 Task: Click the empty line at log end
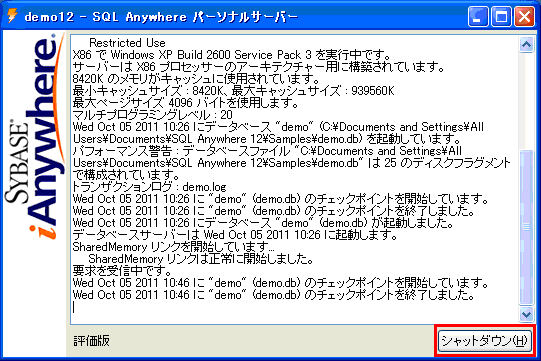(x=294, y=307)
